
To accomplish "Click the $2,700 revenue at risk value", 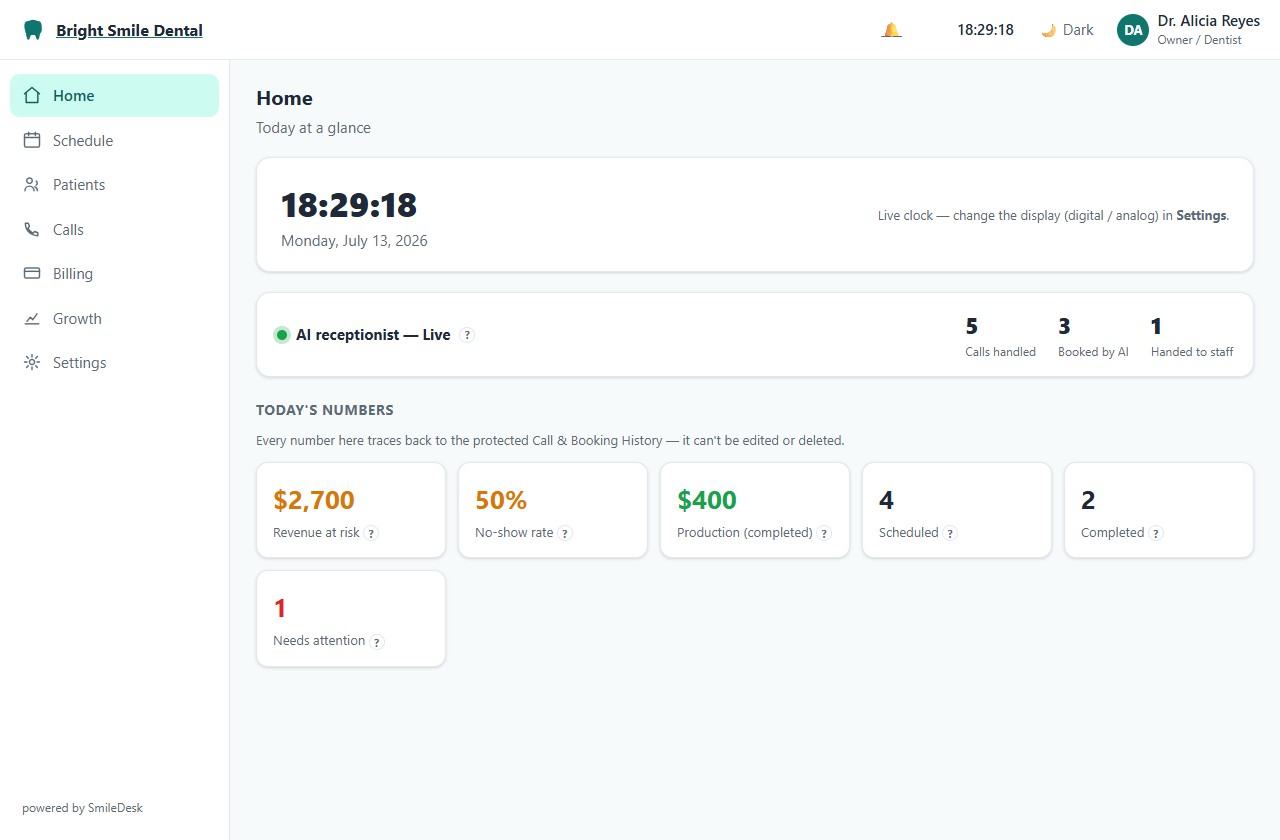I will click(x=314, y=500).
